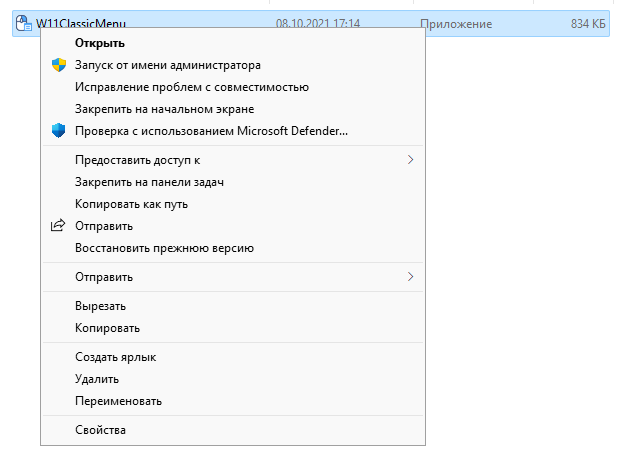Select Закрепить на панели задач
This screenshot has width=643, height=465.
149,182
